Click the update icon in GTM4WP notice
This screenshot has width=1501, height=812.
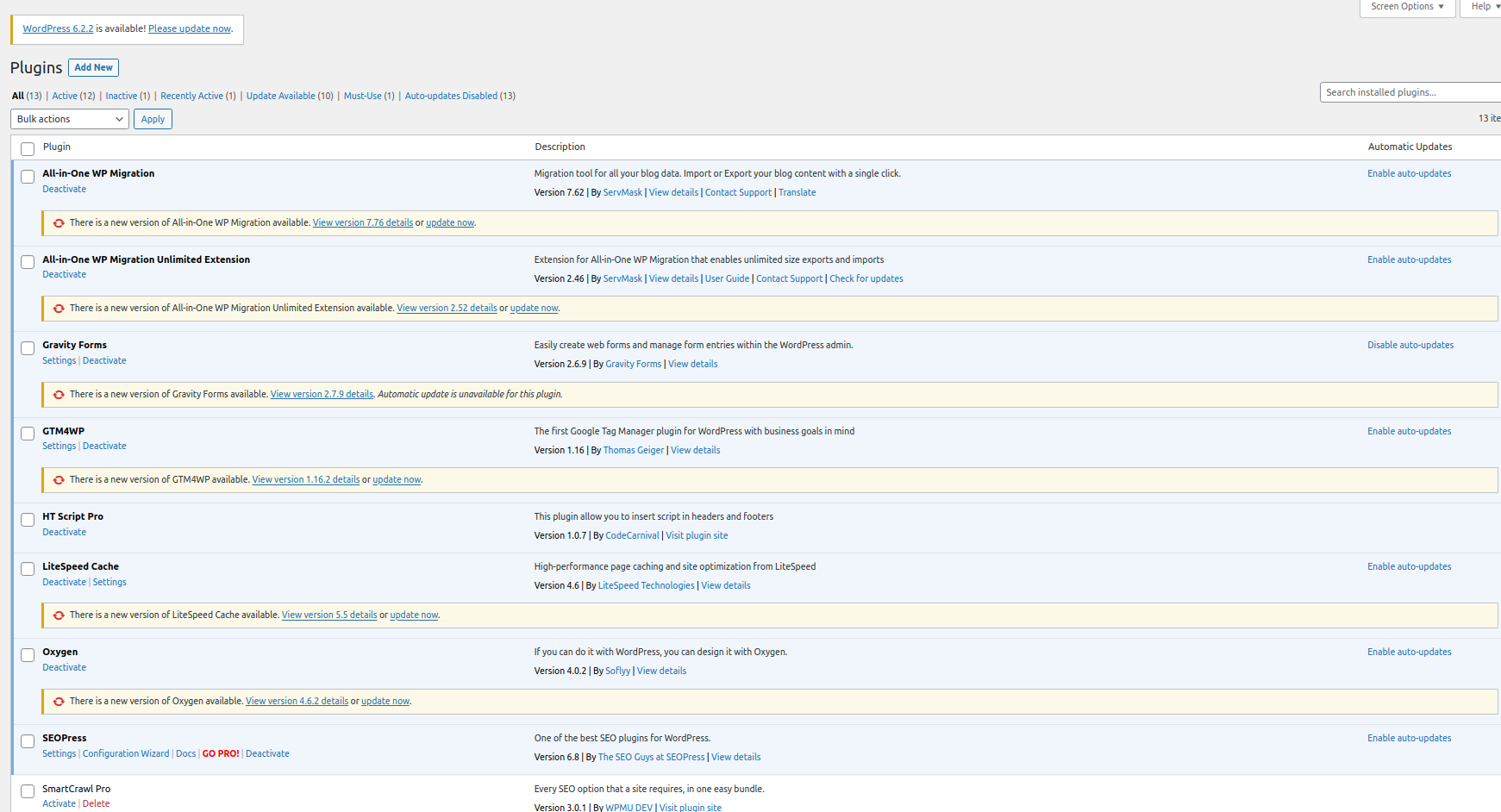click(59, 480)
